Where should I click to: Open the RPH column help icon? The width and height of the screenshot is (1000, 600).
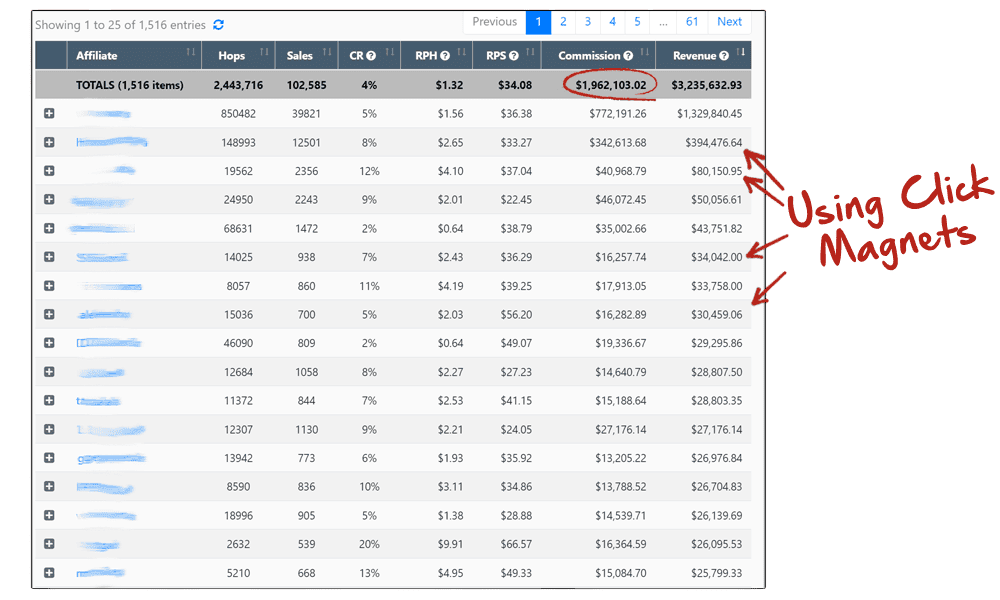click(x=445, y=56)
